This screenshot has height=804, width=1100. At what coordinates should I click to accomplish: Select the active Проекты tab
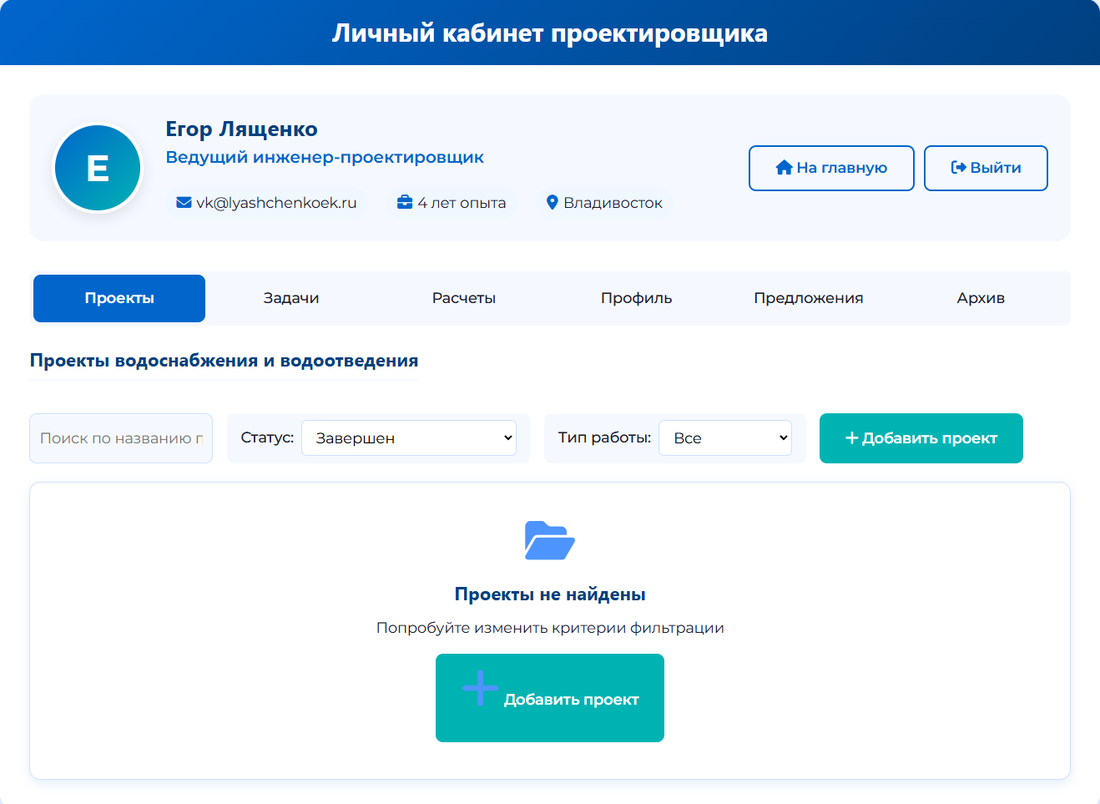[119, 298]
